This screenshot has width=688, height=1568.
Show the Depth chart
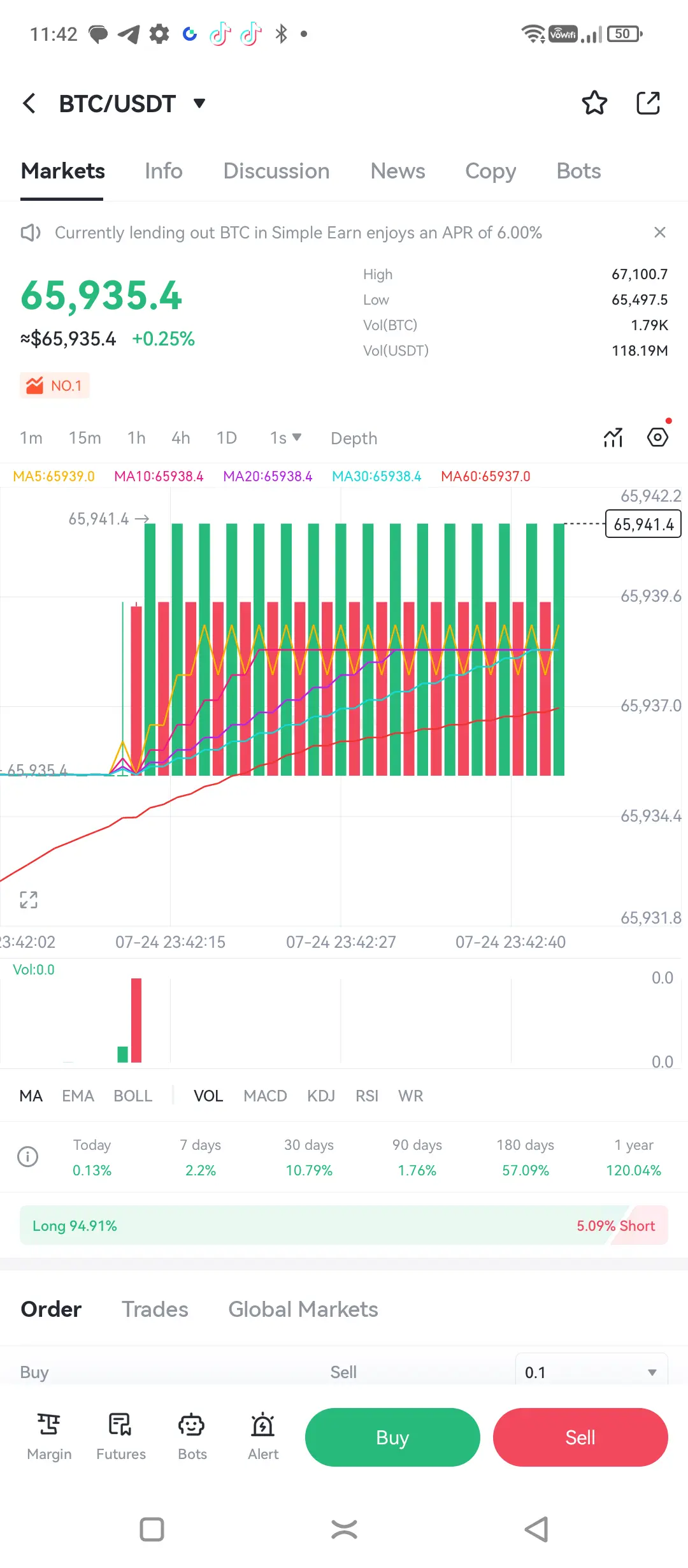[354, 439]
